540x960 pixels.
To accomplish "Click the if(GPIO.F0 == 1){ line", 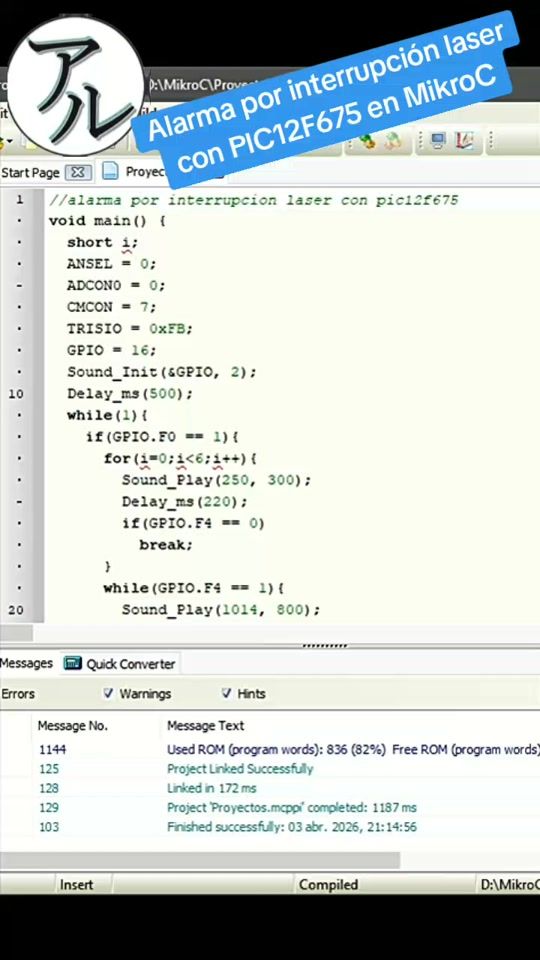I will click(x=162, y=437).
